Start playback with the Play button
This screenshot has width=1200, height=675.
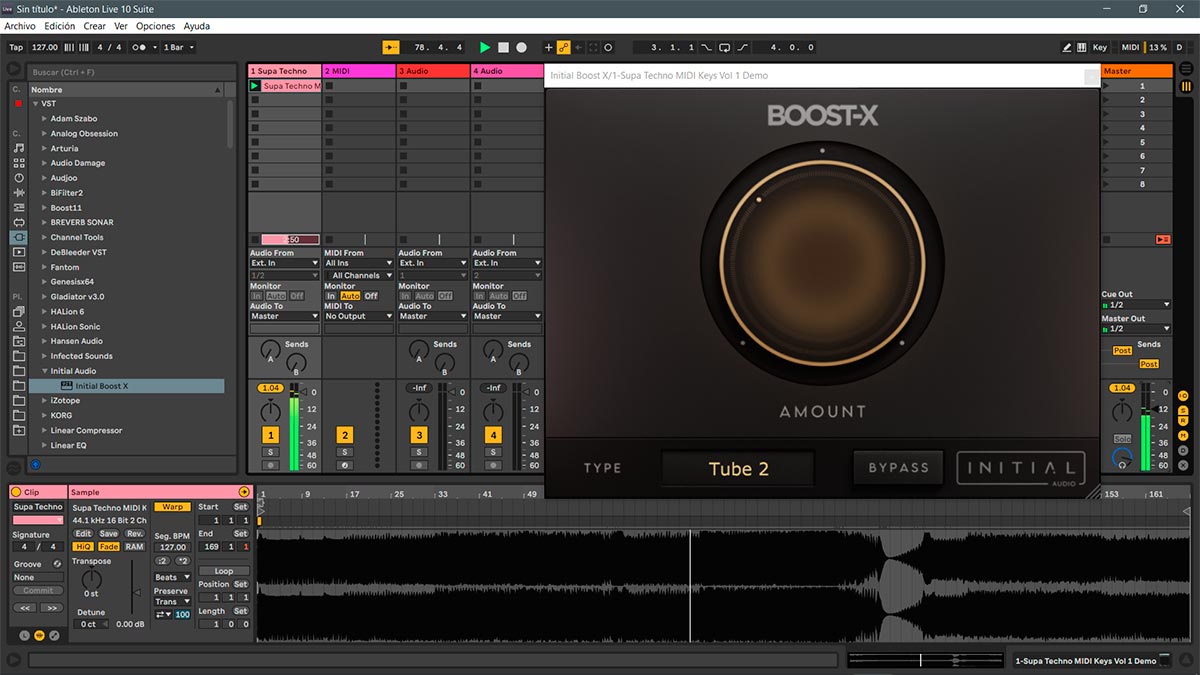[485, 47]
